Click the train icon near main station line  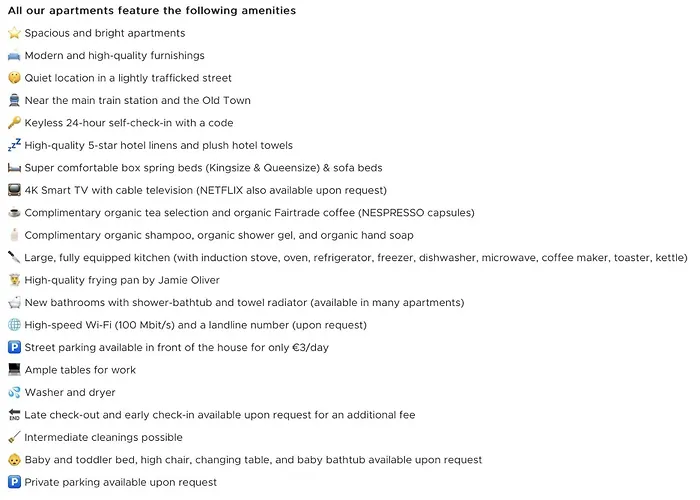point(14,100)
